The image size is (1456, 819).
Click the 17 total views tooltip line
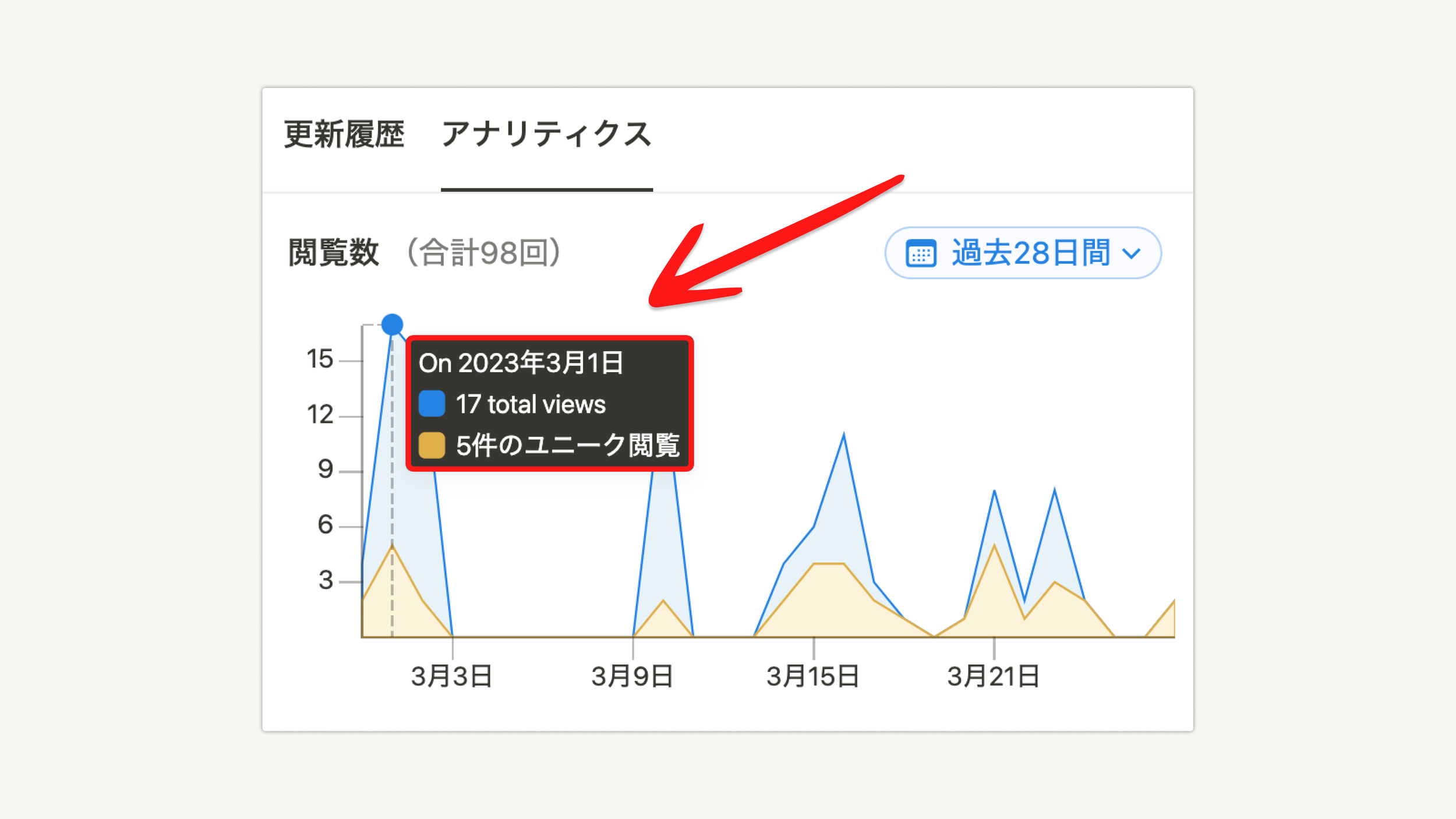pyautogui.click(x=530, y=404)
